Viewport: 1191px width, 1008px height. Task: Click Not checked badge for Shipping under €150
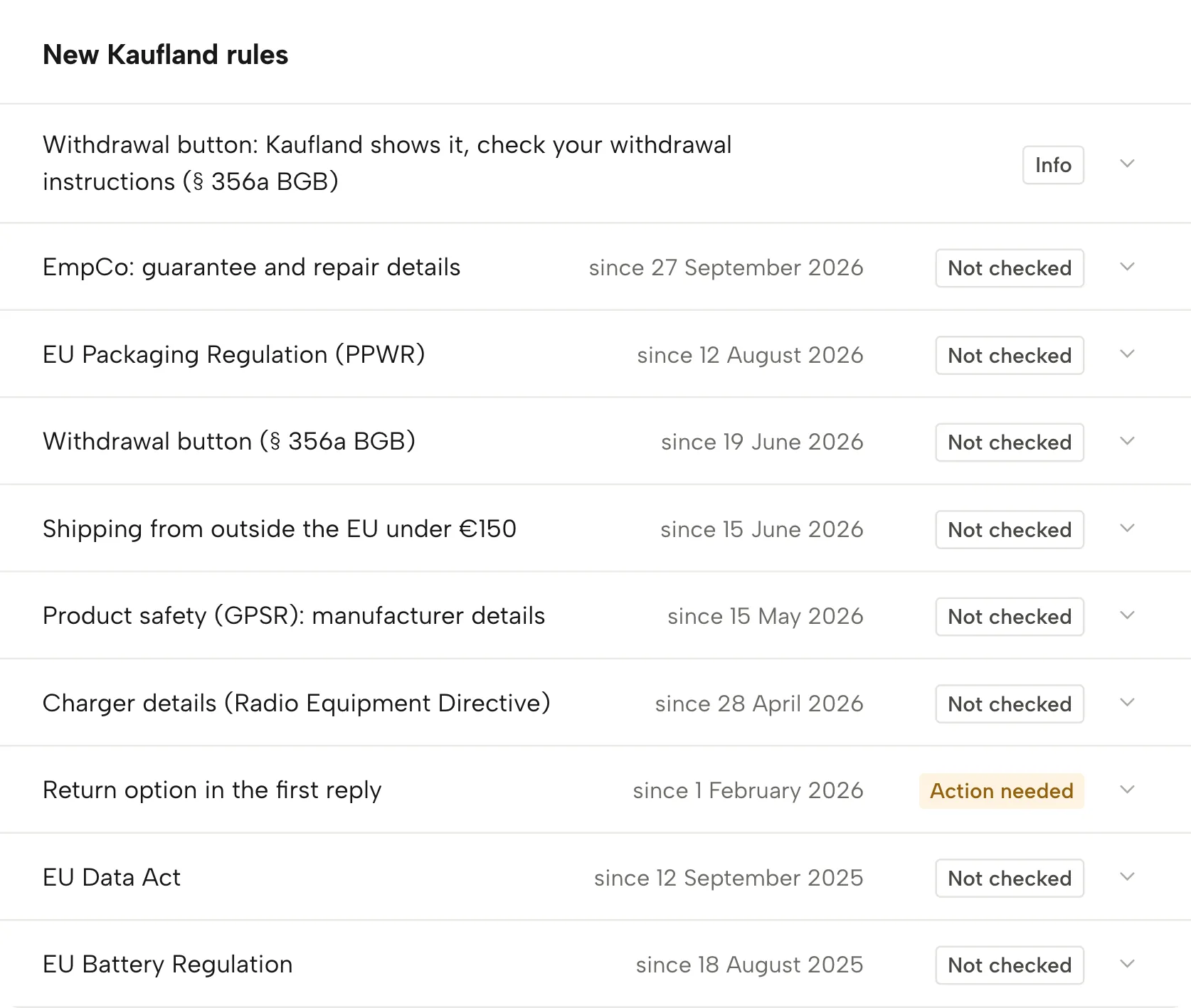1010,529
